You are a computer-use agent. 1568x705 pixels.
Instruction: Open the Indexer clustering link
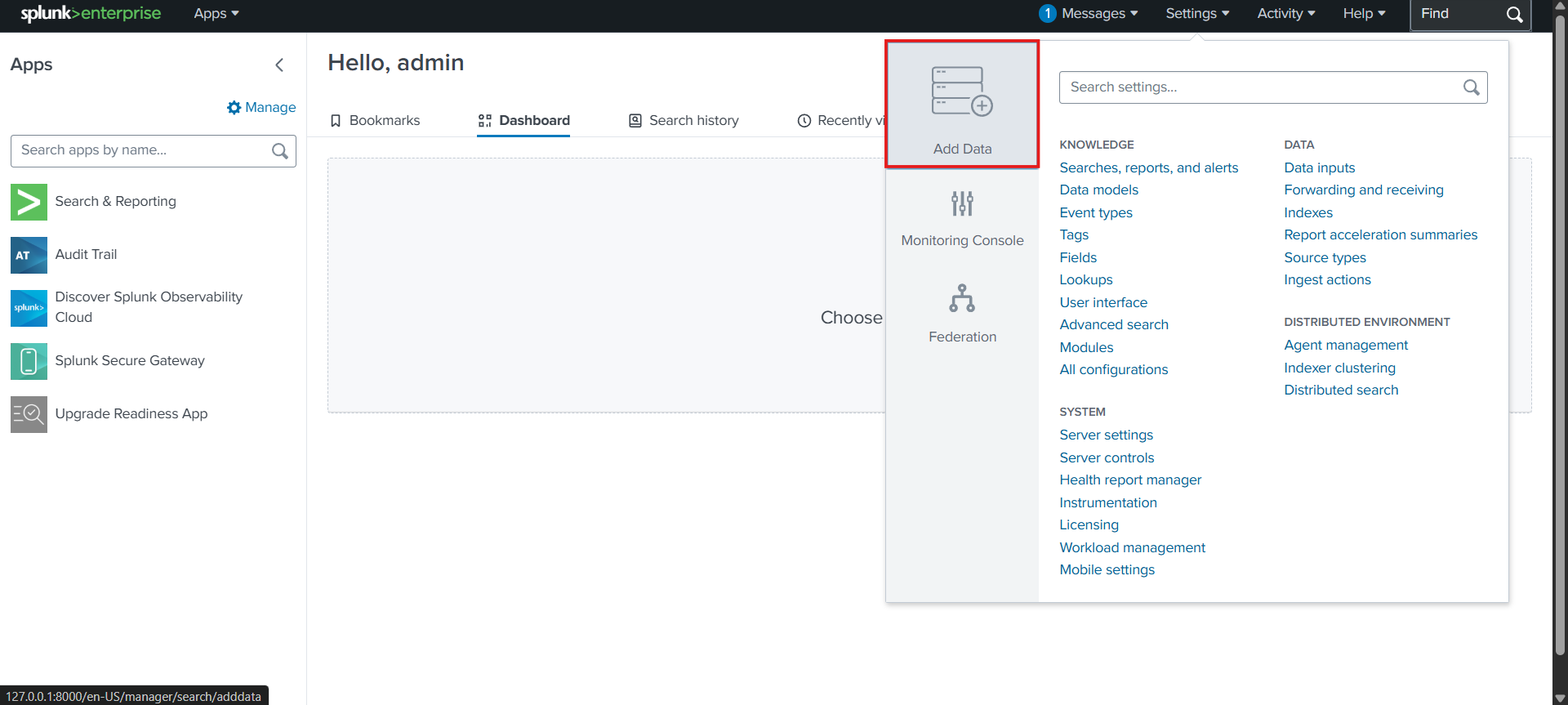click(x=1339, y=368)
